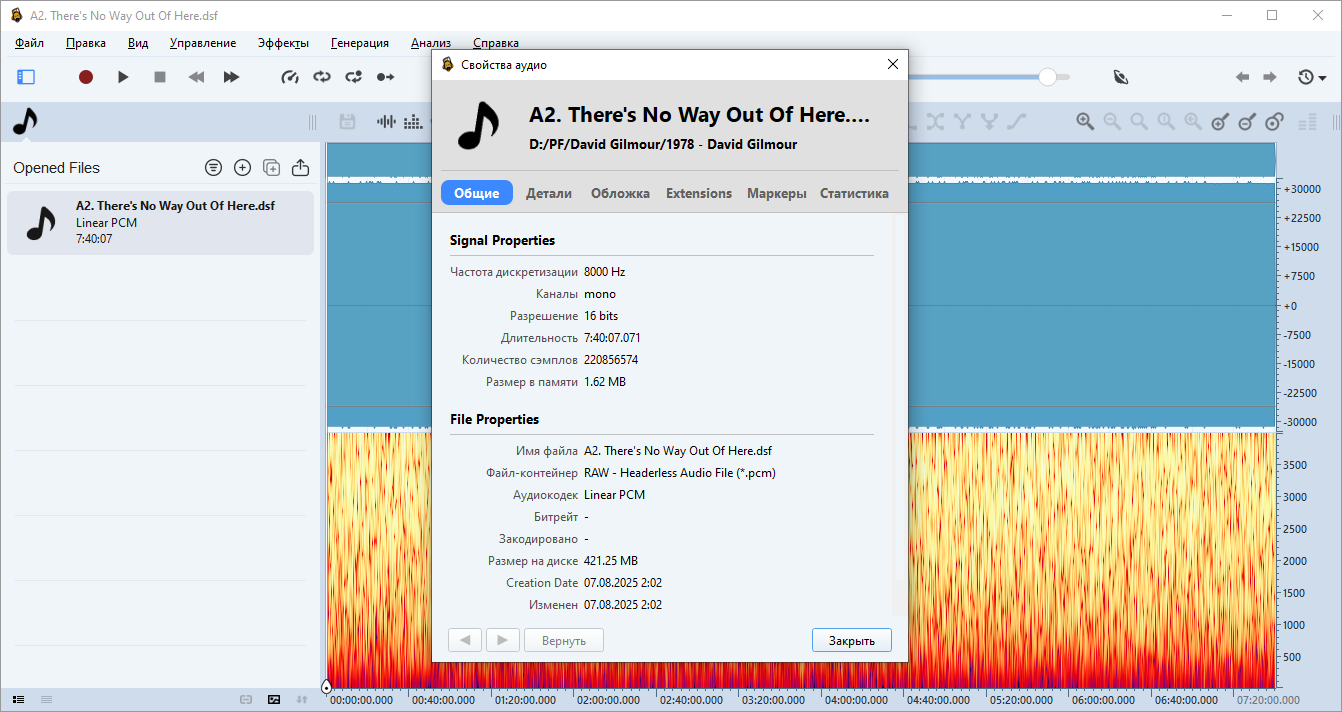Toggle the sidebar panel icon
1342x712 pixels.
26,77
